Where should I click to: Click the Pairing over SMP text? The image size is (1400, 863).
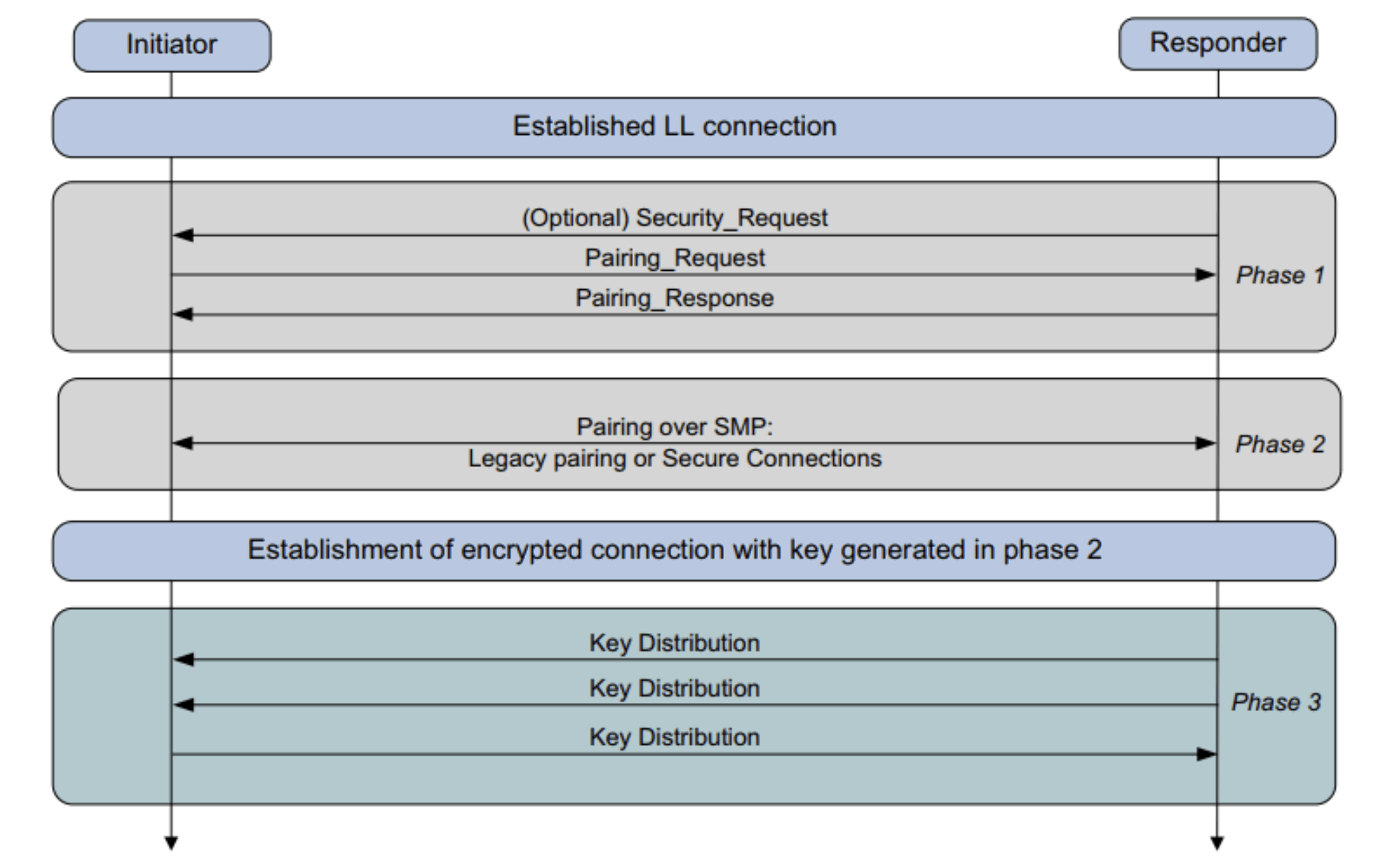[x=675, y=427]
